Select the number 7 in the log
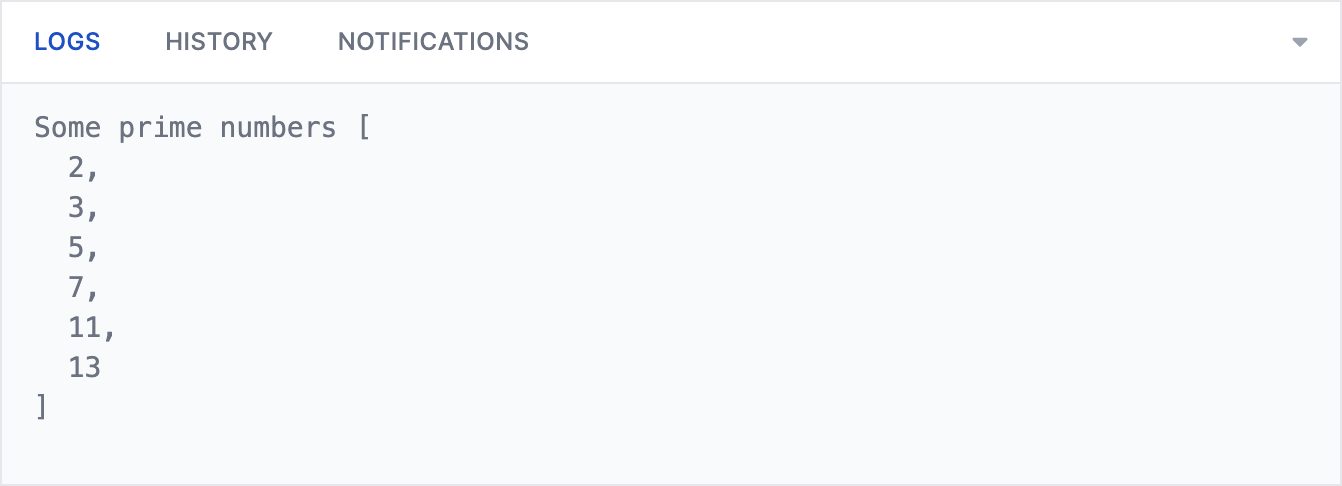 click(77, 288)
